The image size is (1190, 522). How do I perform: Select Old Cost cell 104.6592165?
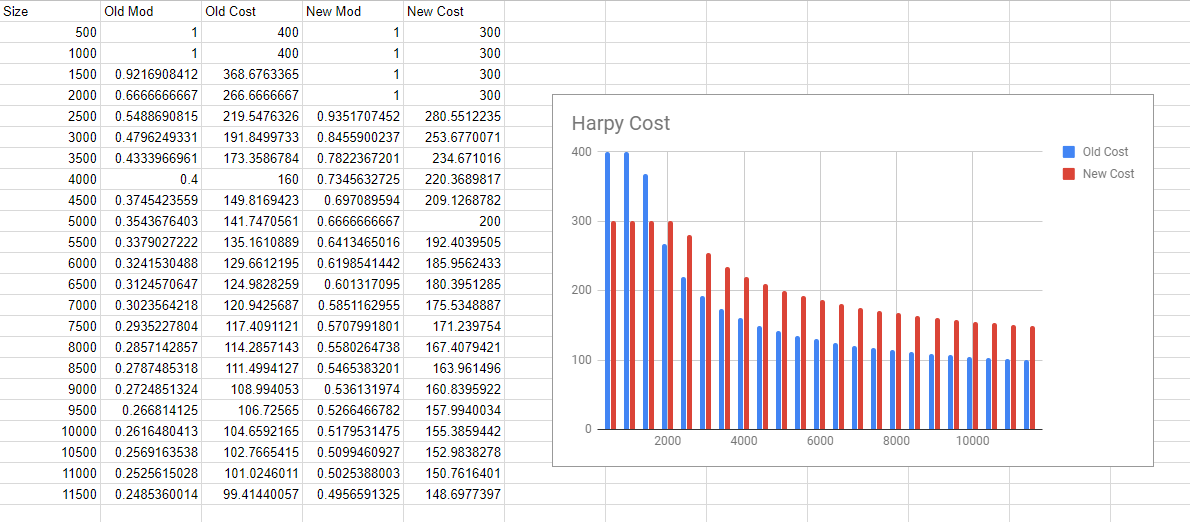point(252,432)
